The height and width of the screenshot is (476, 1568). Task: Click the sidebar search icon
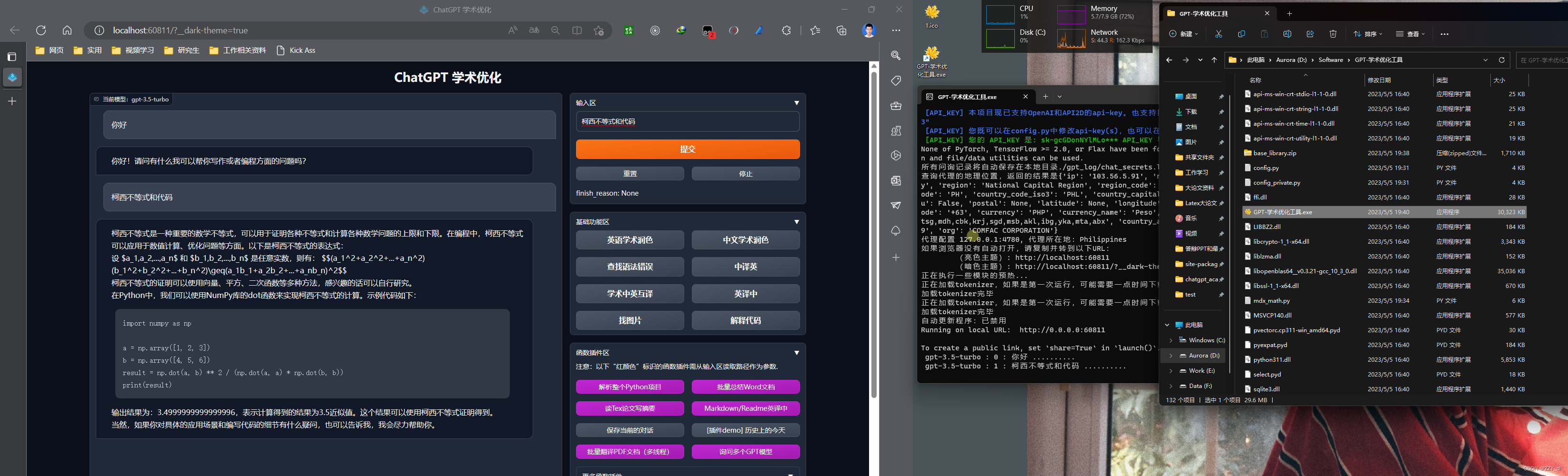click(895, 55)
